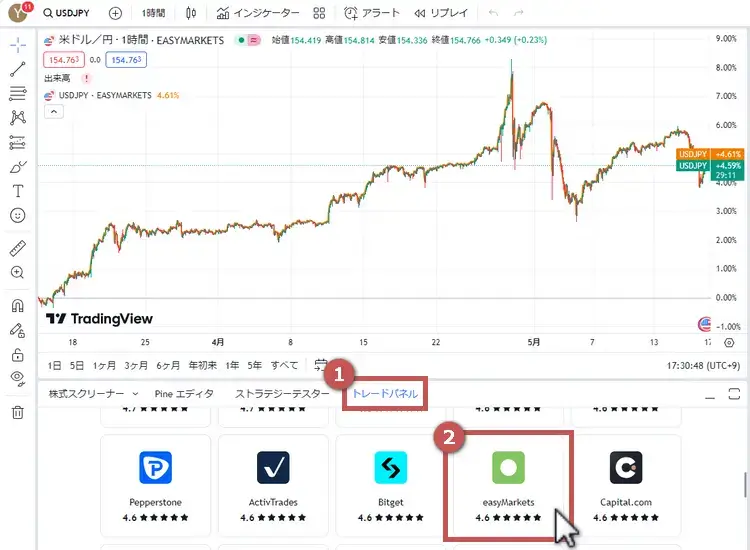This screenshot has height=550, width=750.
Task: Set the range to 3 months
Action: click(x=136, y=365)
